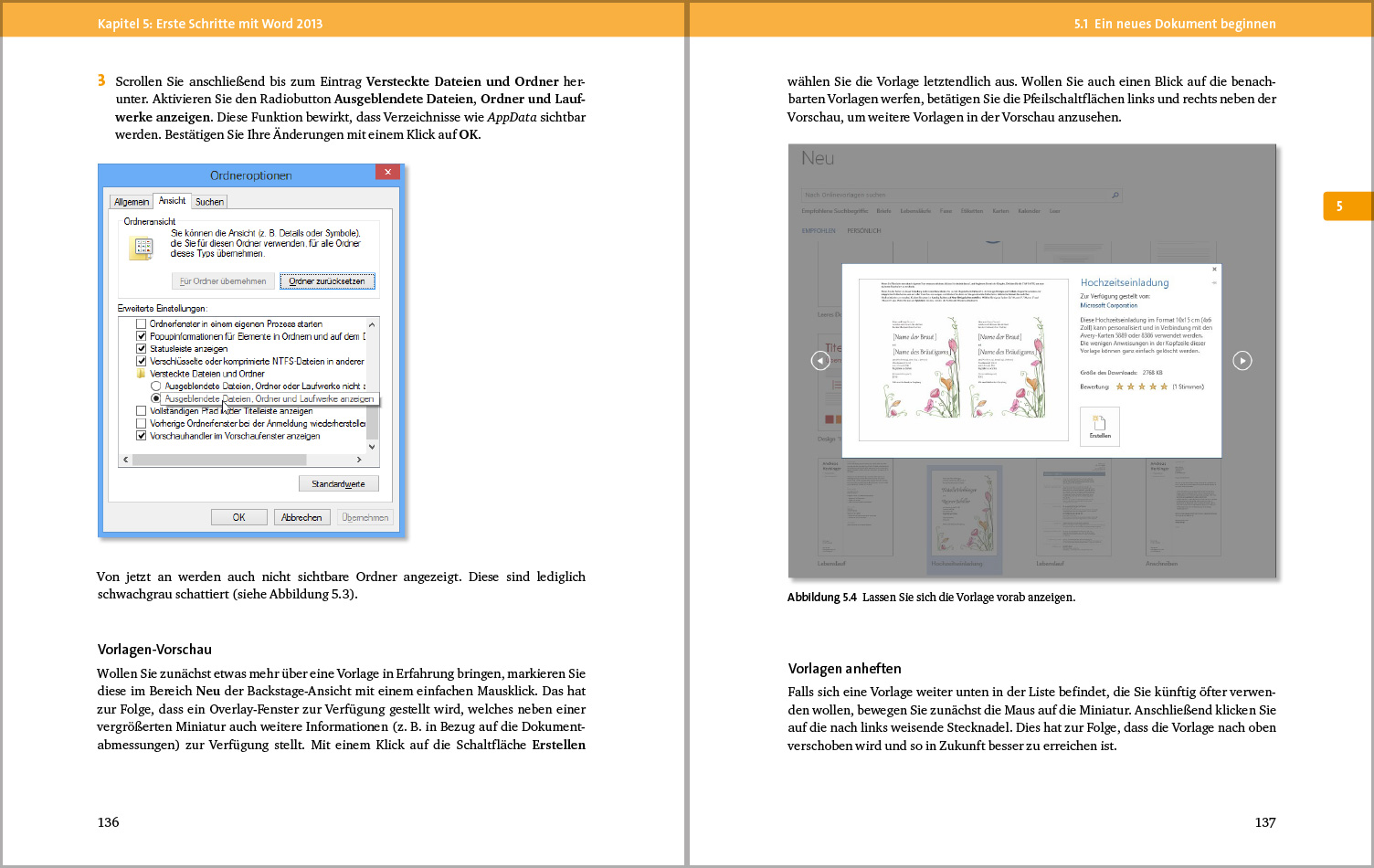Click header Kapitel 5: Erste Schritte mit Word 2013

click(210, 24)
